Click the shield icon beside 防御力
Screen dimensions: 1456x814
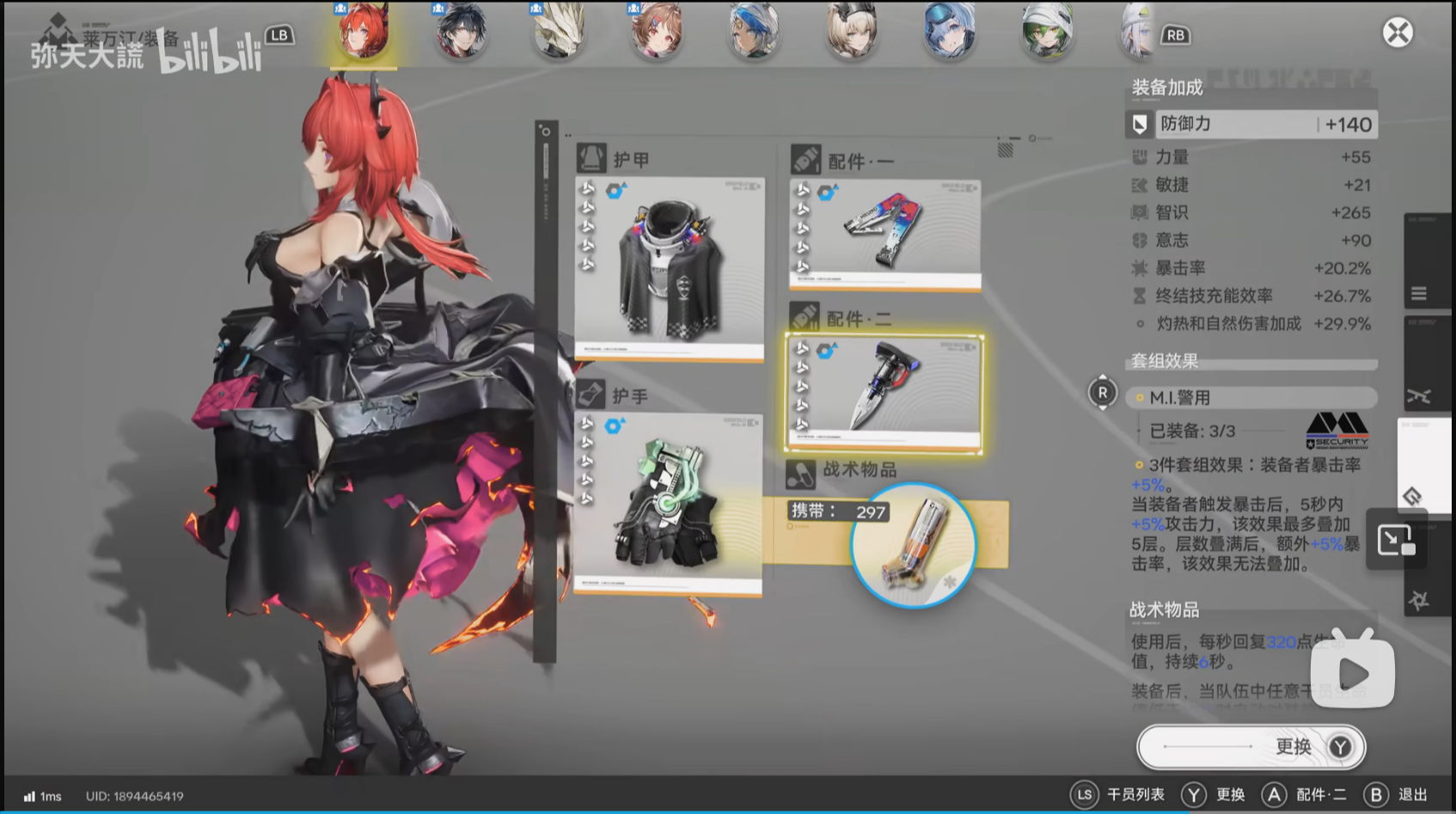point(1140,125)
